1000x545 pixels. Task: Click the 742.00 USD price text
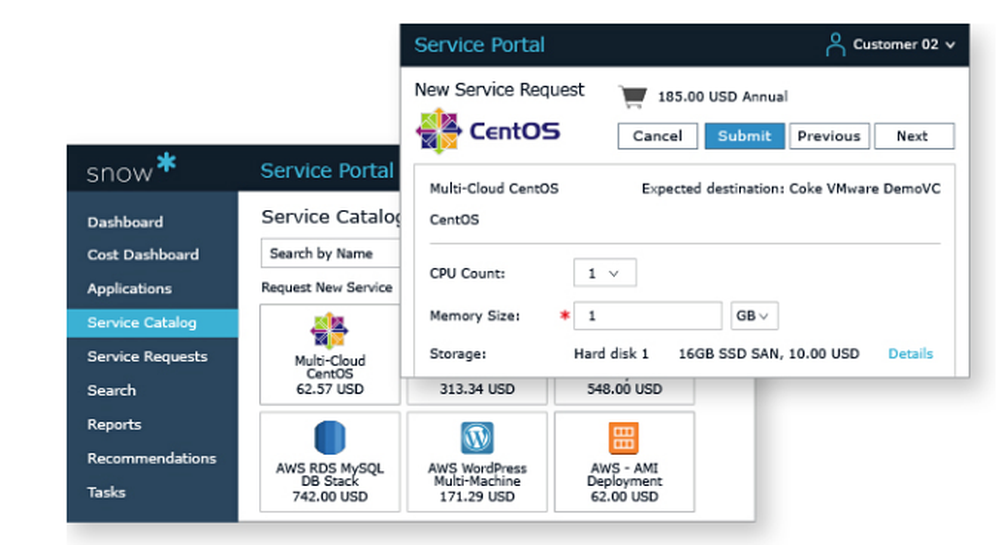click(x=330, y=497)
